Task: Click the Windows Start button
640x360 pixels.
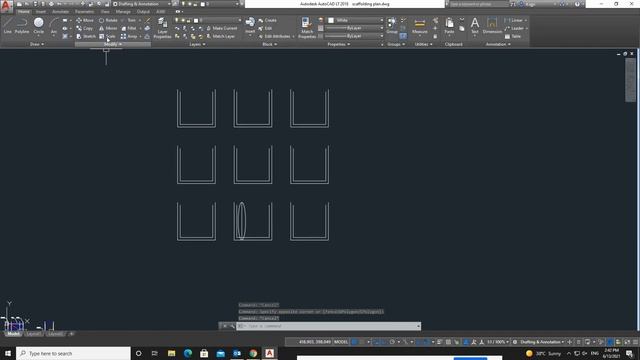Action: 8,353
